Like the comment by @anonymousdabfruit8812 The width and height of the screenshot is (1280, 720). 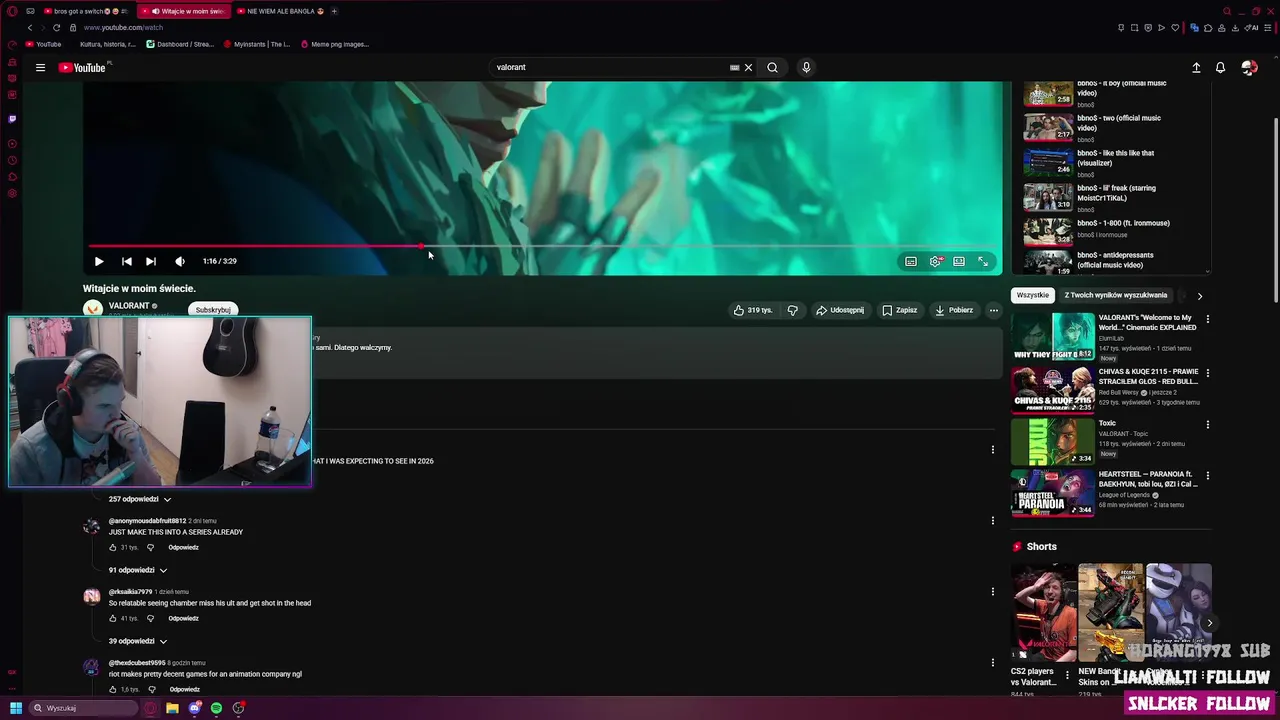click(x=113, y=548)
